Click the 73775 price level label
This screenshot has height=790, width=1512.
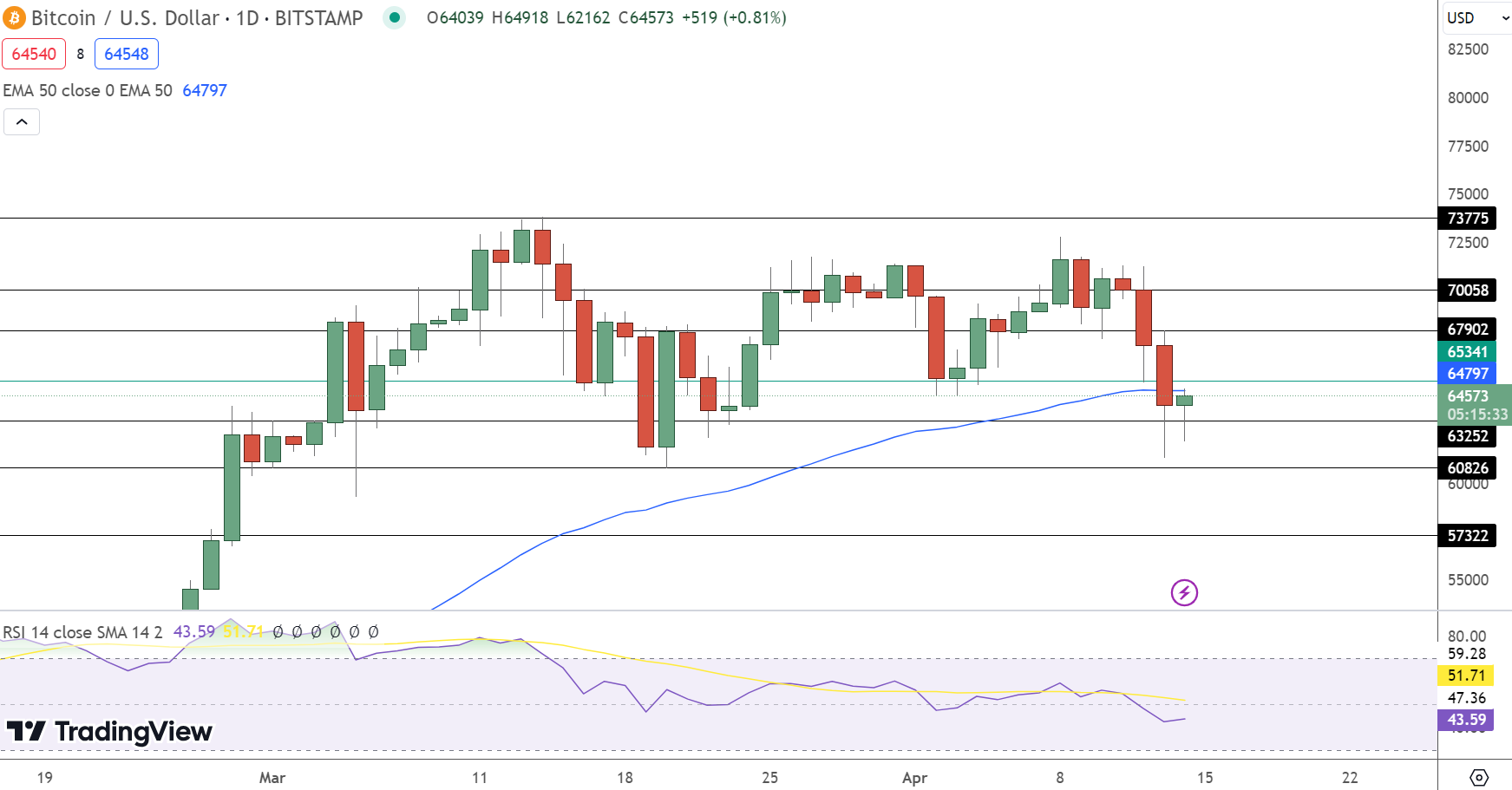(x=1467, y=219)
